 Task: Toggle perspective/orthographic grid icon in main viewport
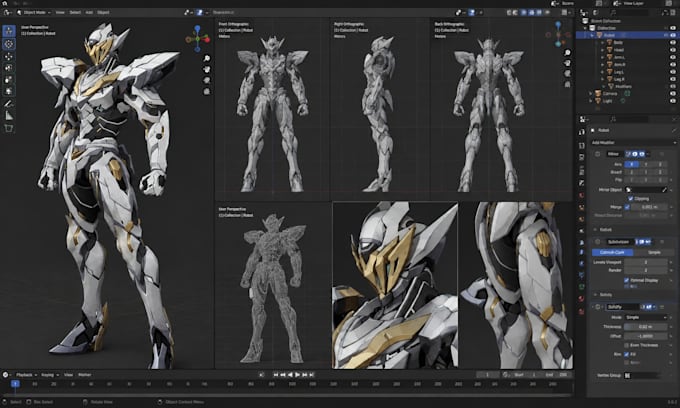pyautogui.click(x=207, y=91)
